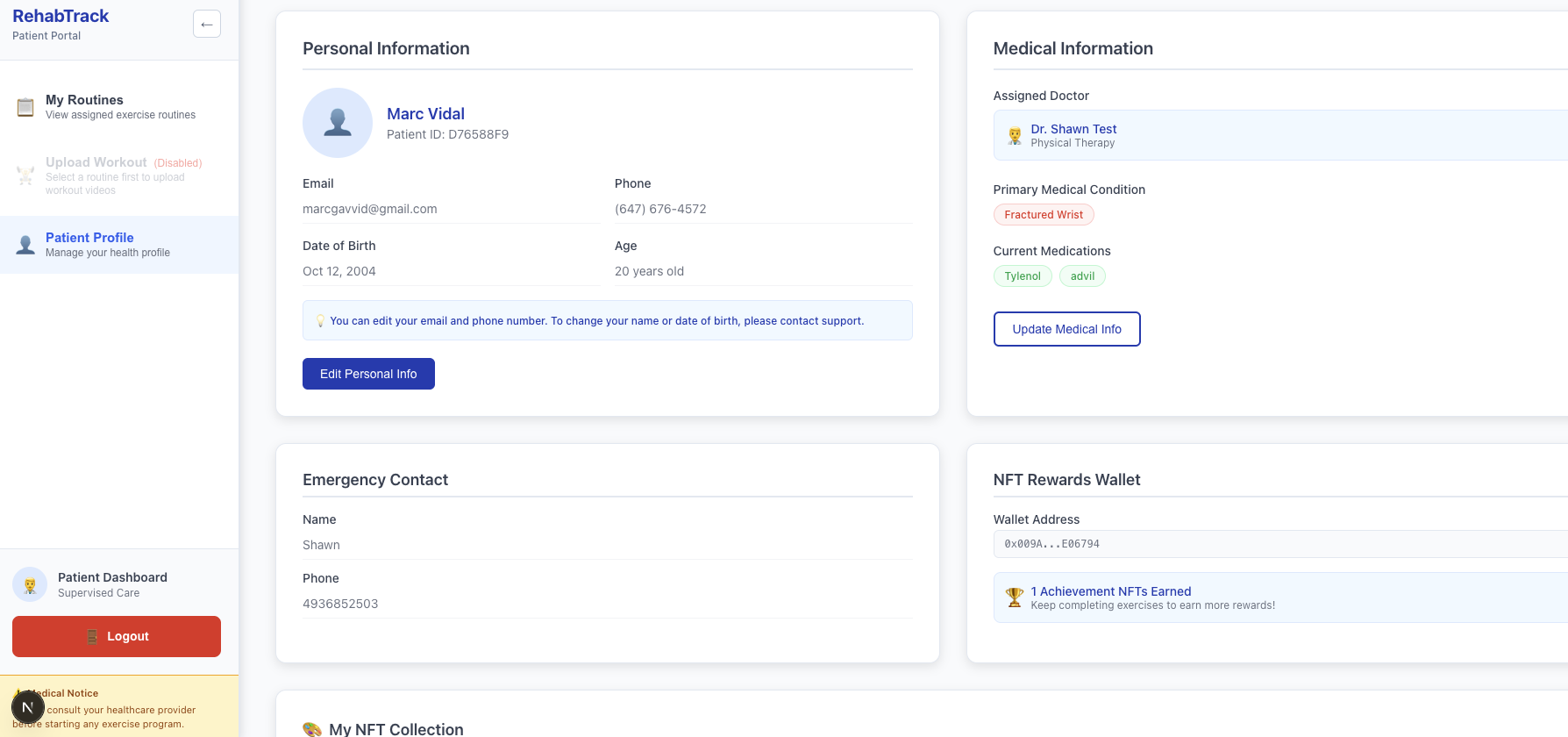Click the Patient Profile person icon
1568x737 pixels.
tap(25, 245)
